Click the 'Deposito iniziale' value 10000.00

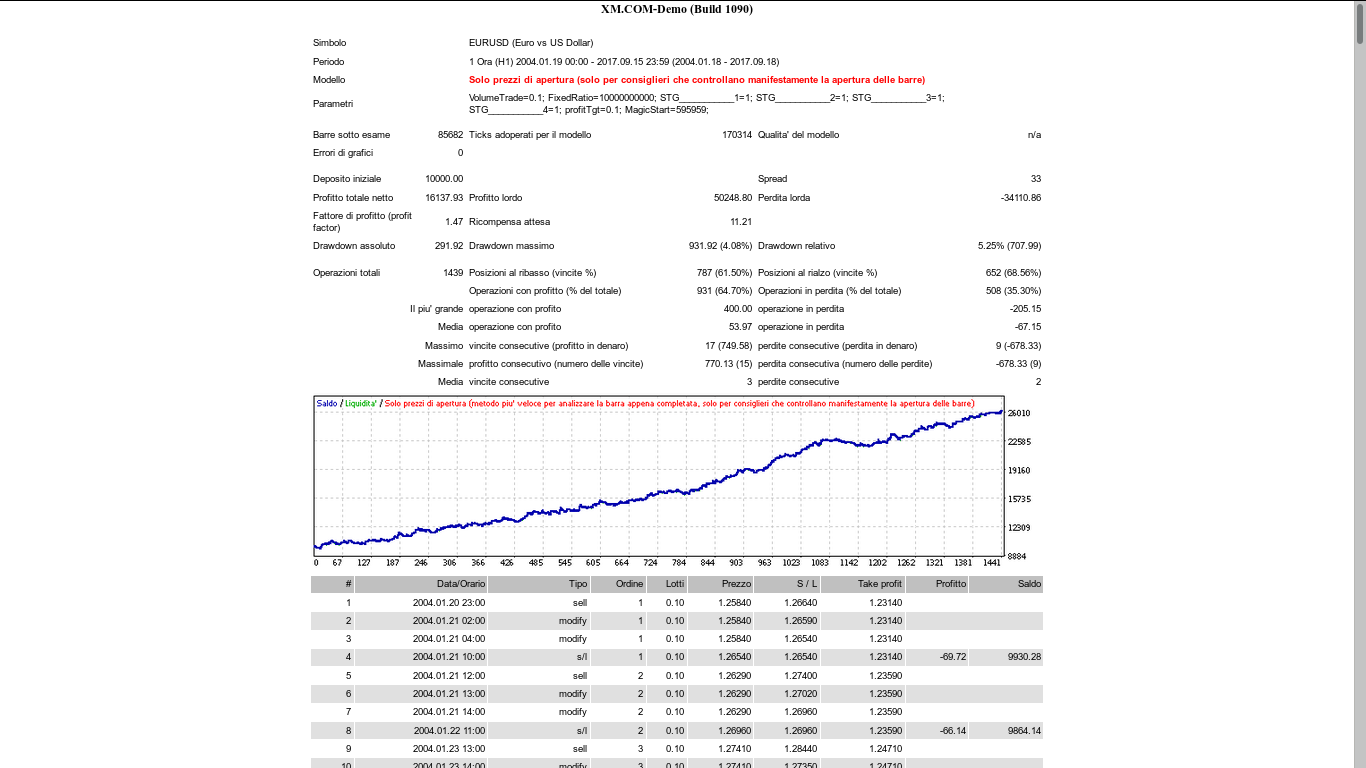click(x=444, y=179)
